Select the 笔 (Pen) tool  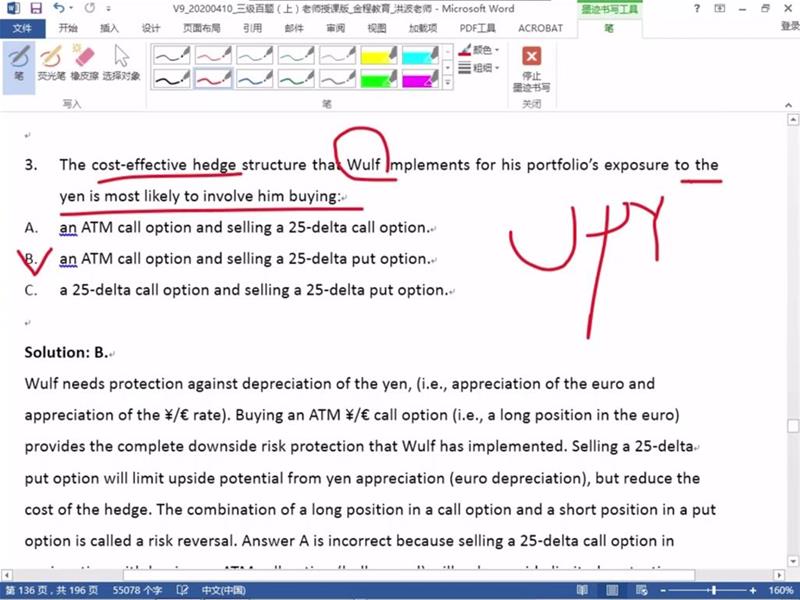pyautogui.click(x=18, y=62)
